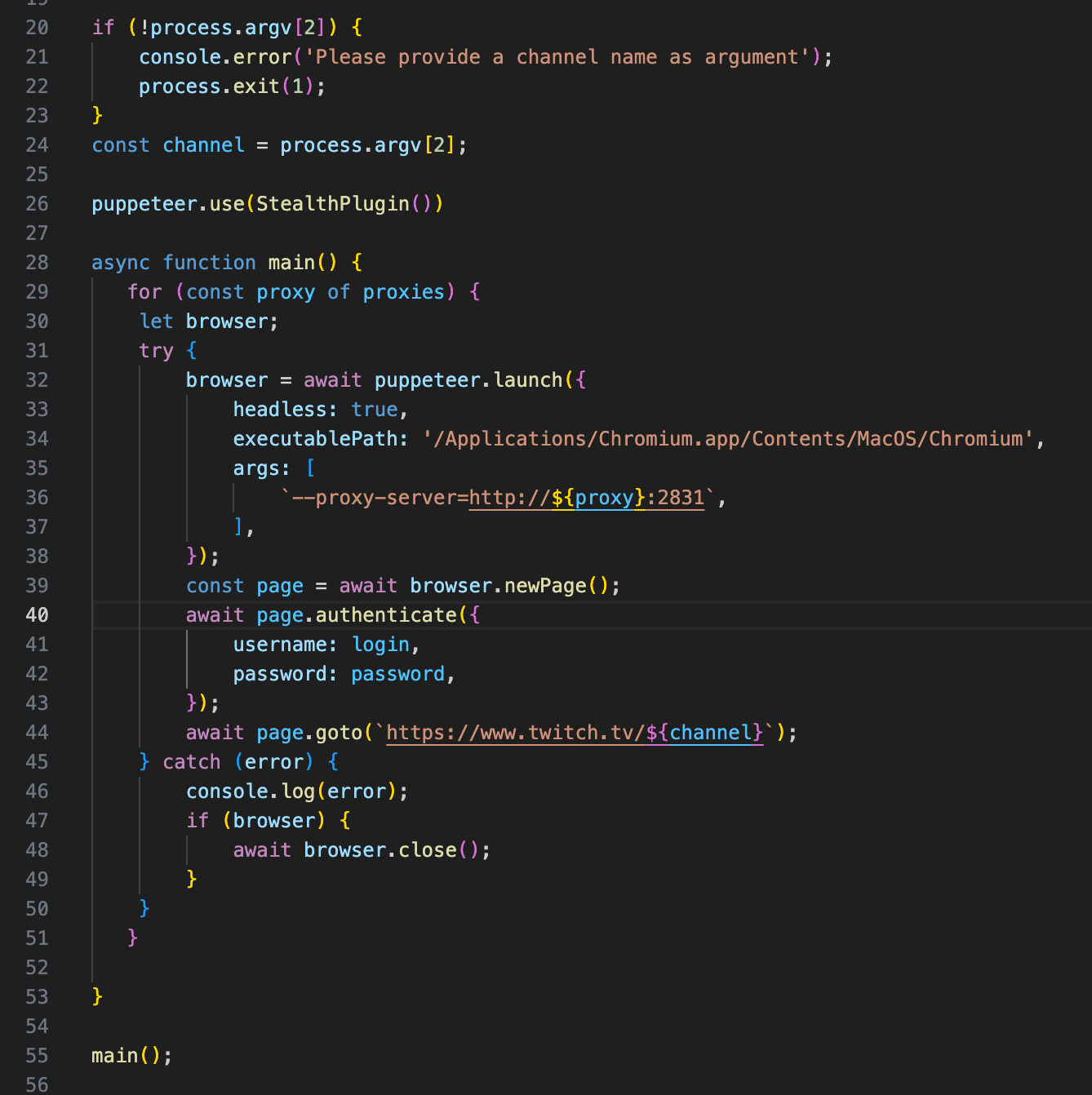
Task: Click the closing brace on line 53
Action: [x=97, y=997]
